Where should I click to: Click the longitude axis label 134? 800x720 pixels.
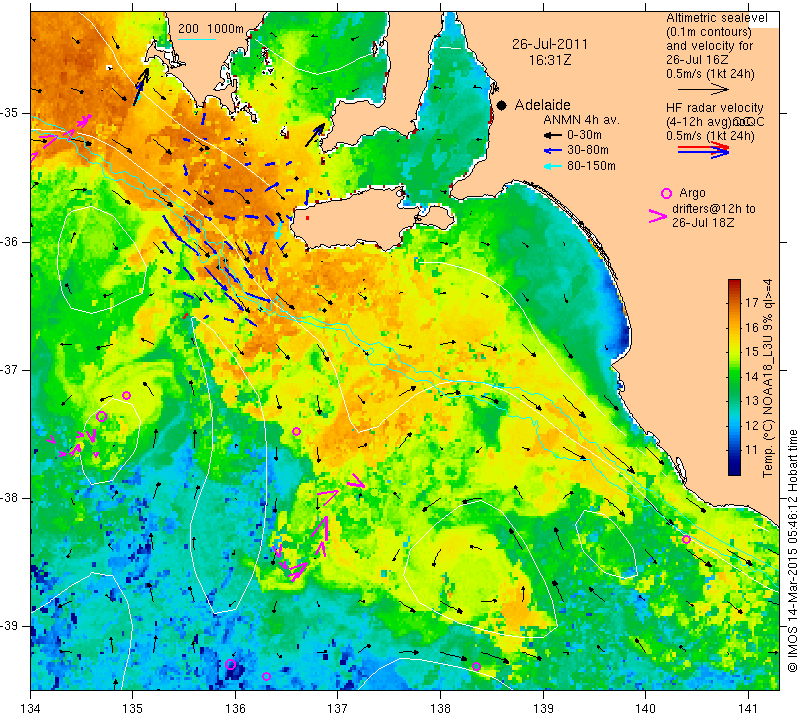pos(30,709)
